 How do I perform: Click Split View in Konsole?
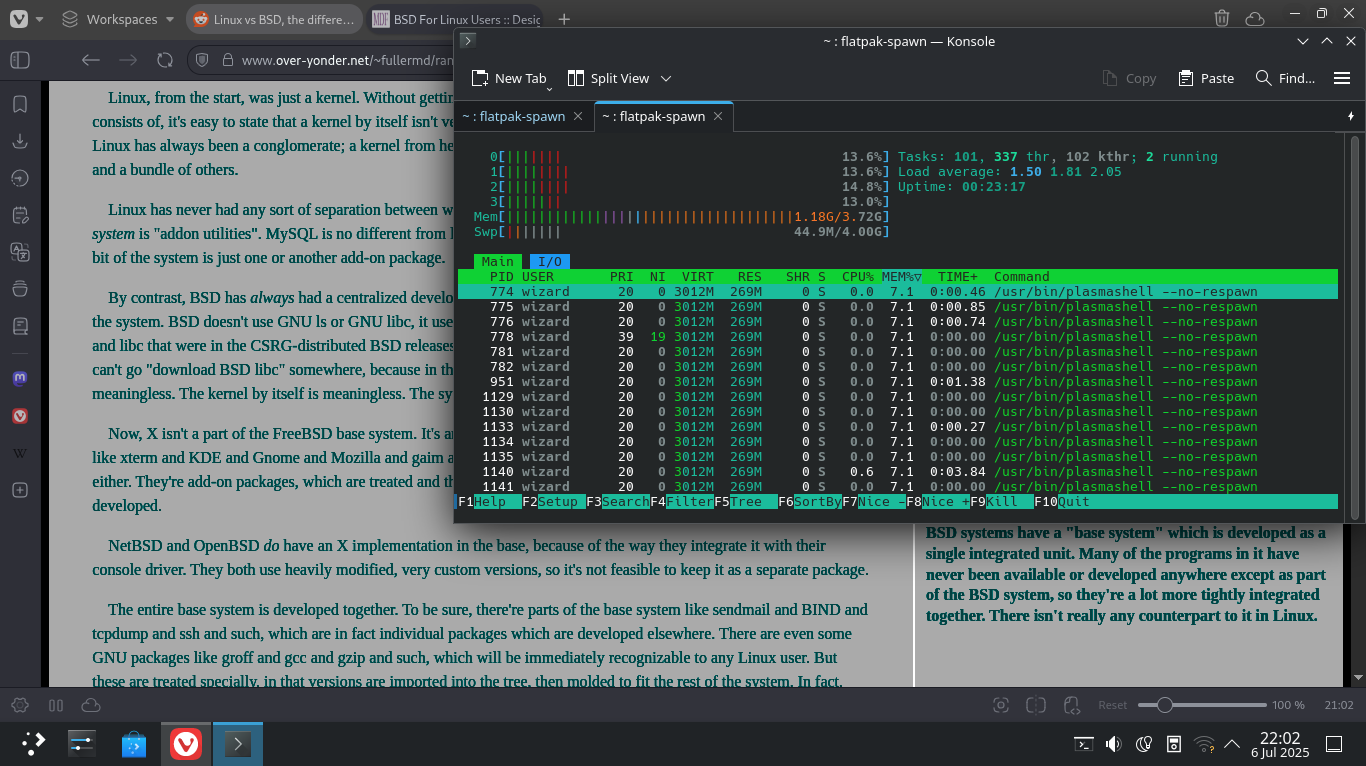click(x=608, y=78)
